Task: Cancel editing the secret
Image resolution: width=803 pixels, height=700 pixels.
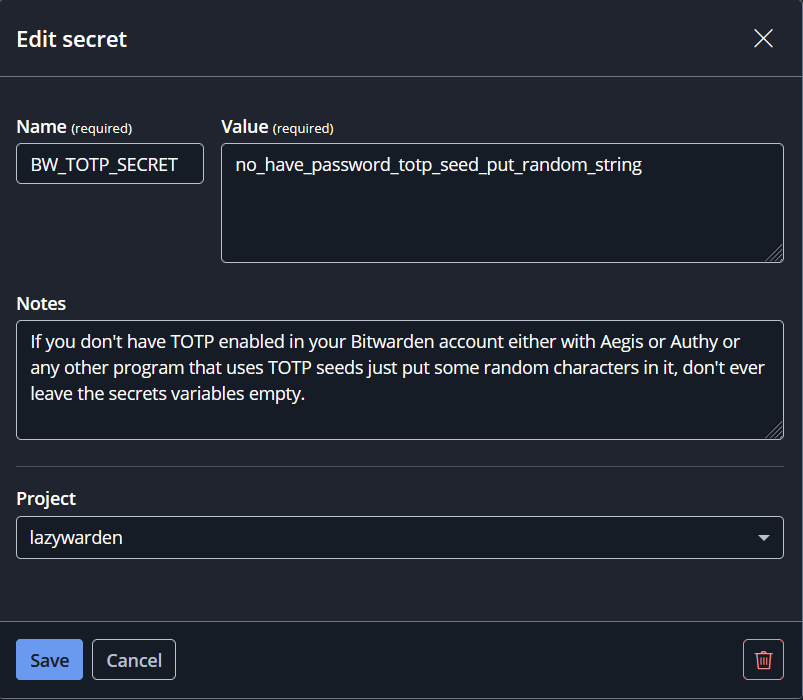Action: (x=134, y=660)
